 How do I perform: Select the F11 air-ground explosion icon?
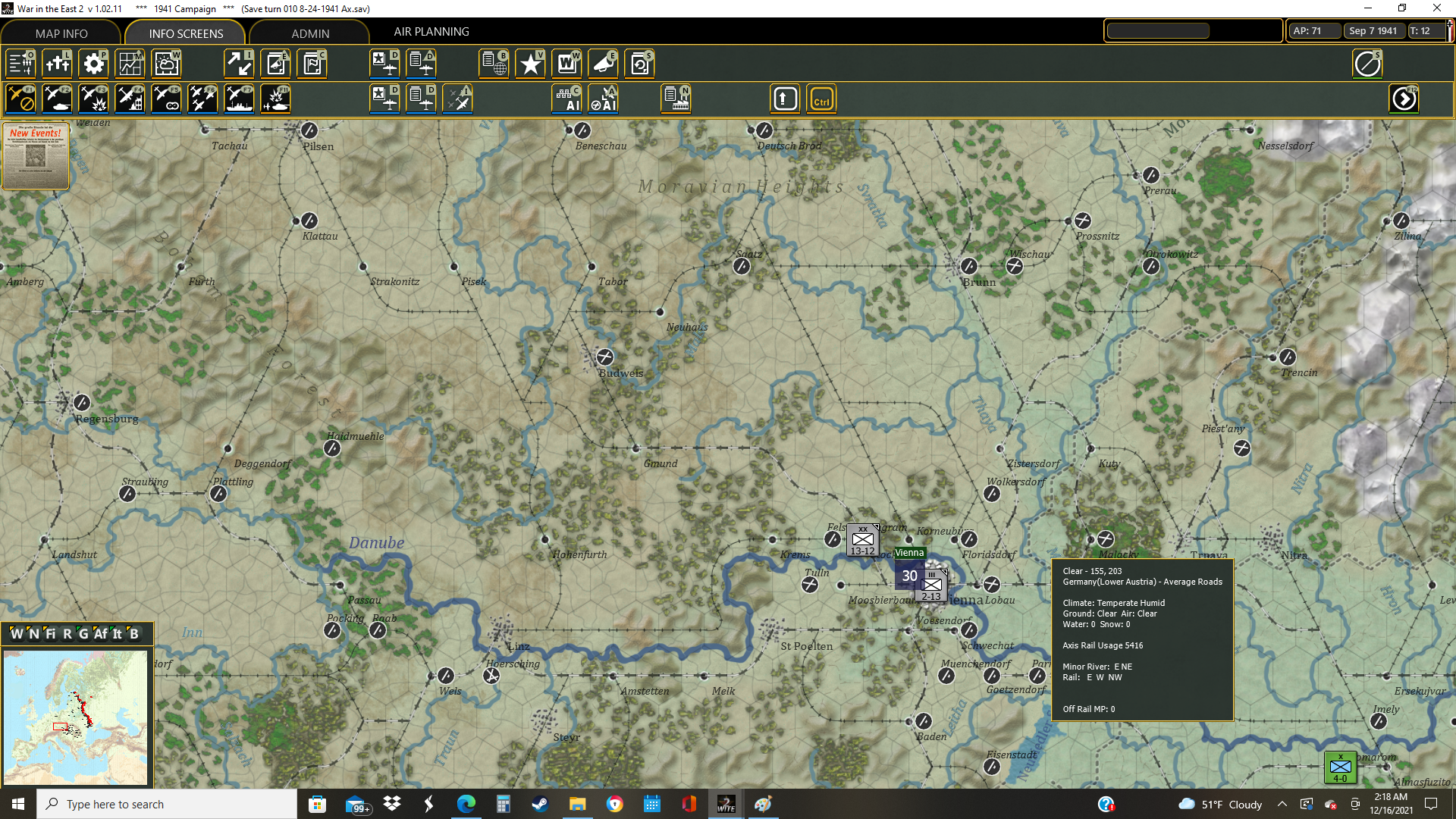(276, 99)
